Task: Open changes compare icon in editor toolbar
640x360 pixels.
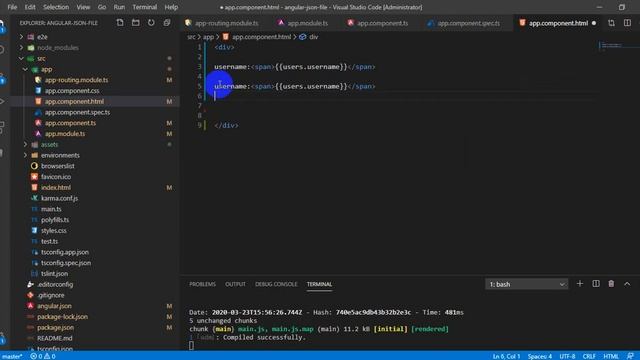Action: tap(611, 23)
